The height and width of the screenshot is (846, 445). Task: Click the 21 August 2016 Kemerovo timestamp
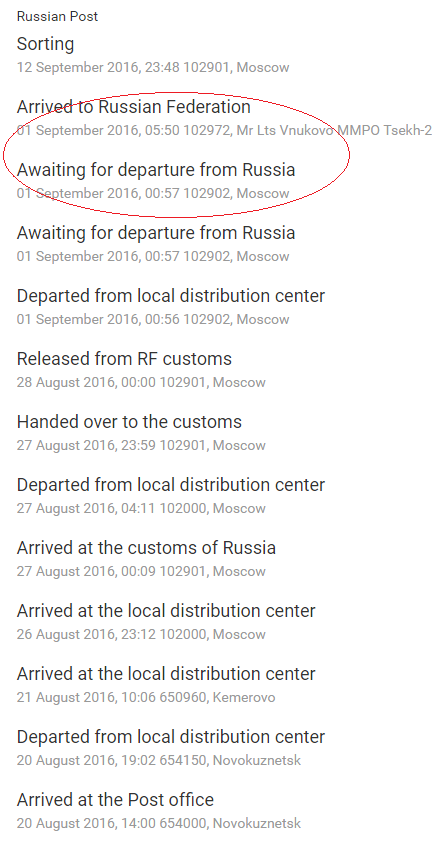(x=146, y=698)
